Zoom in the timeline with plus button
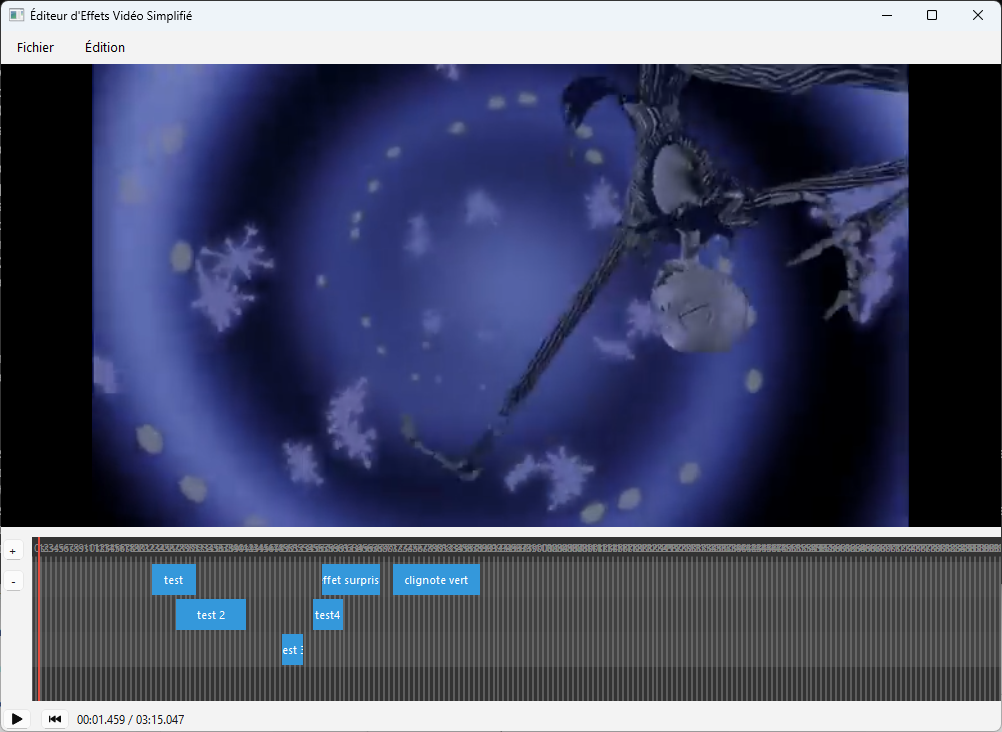 click(x=13, y=551)
